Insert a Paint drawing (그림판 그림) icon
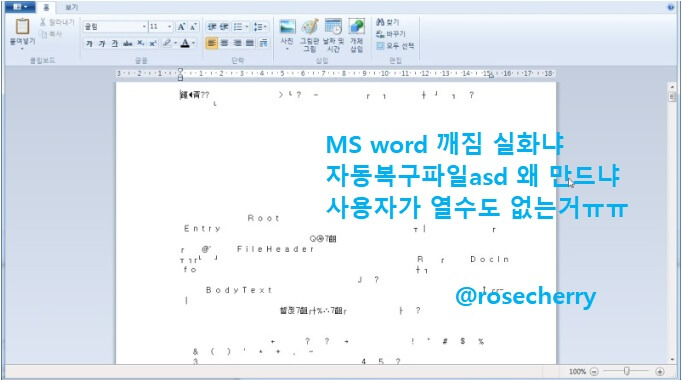Screen dimensions: 682x380 click(x=310, y=27)
